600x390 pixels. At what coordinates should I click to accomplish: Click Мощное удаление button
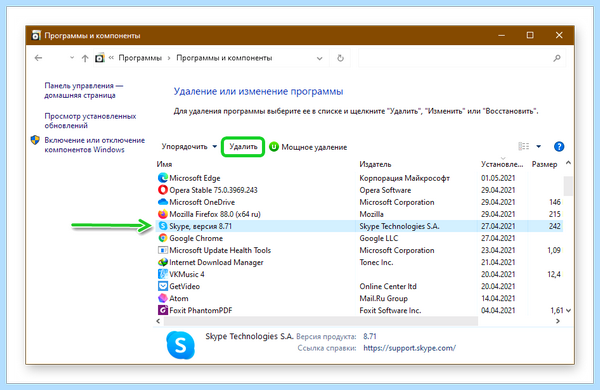(308, 147)
